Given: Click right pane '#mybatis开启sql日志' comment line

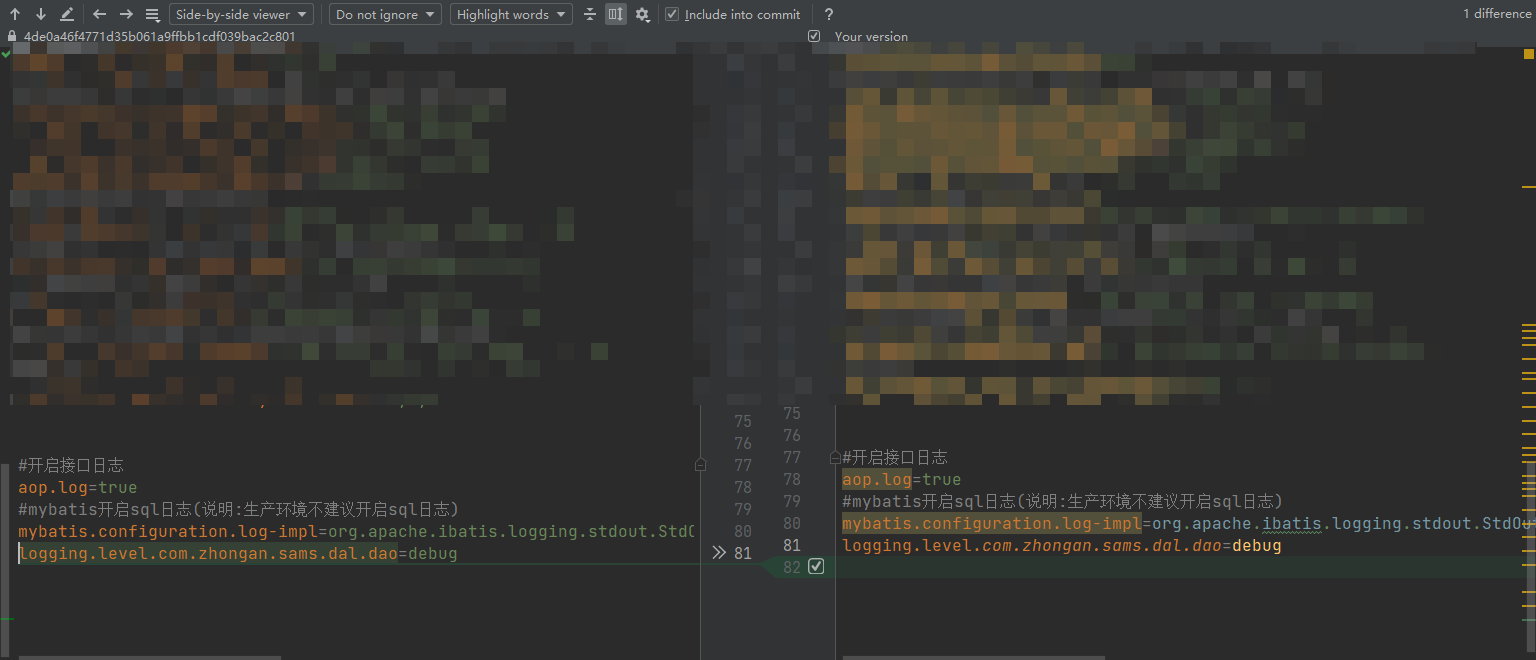Looking at the screenshot, I should click(1062, 501).
